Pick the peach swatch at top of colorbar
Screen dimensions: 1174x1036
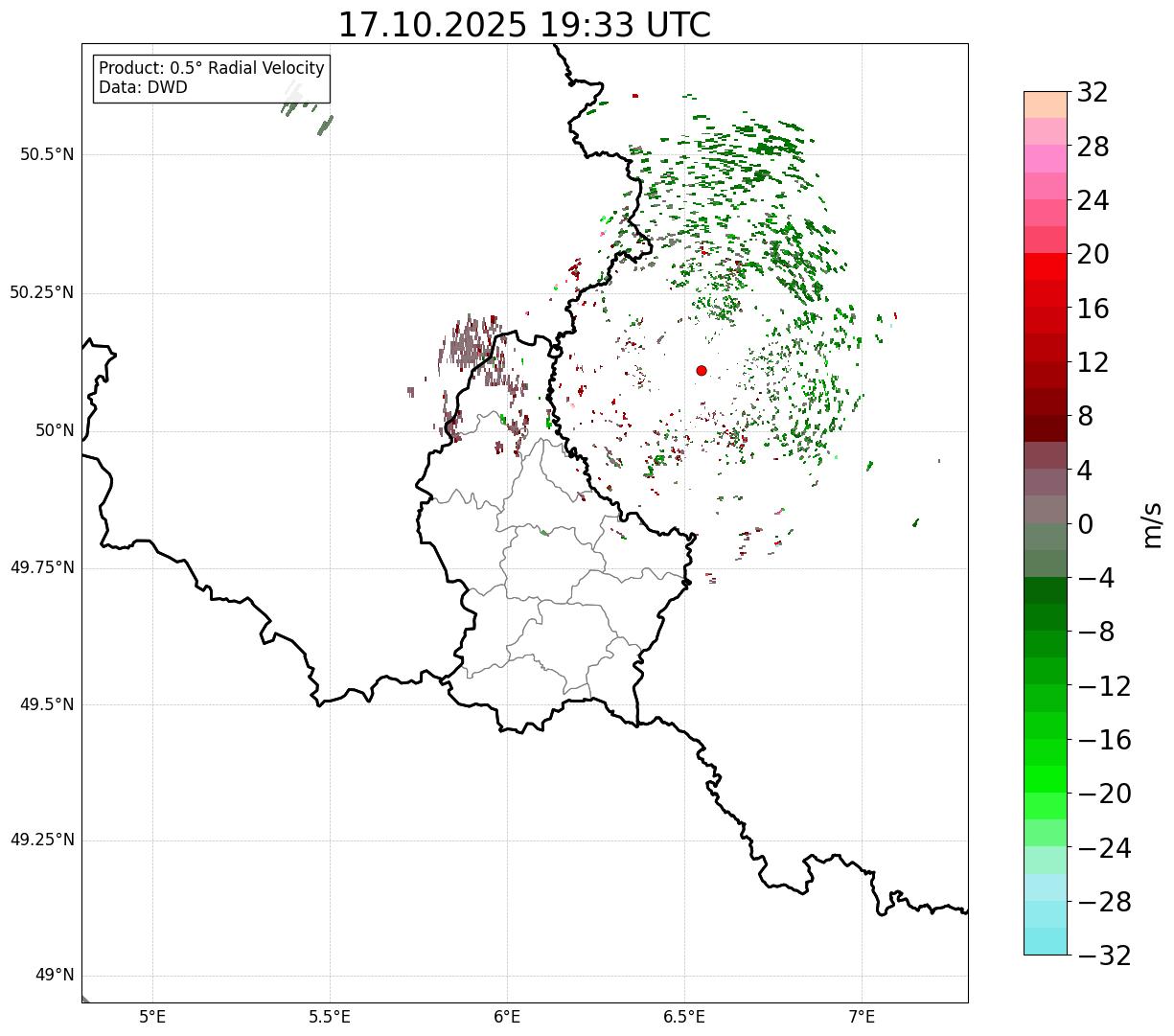[1046, 104]
